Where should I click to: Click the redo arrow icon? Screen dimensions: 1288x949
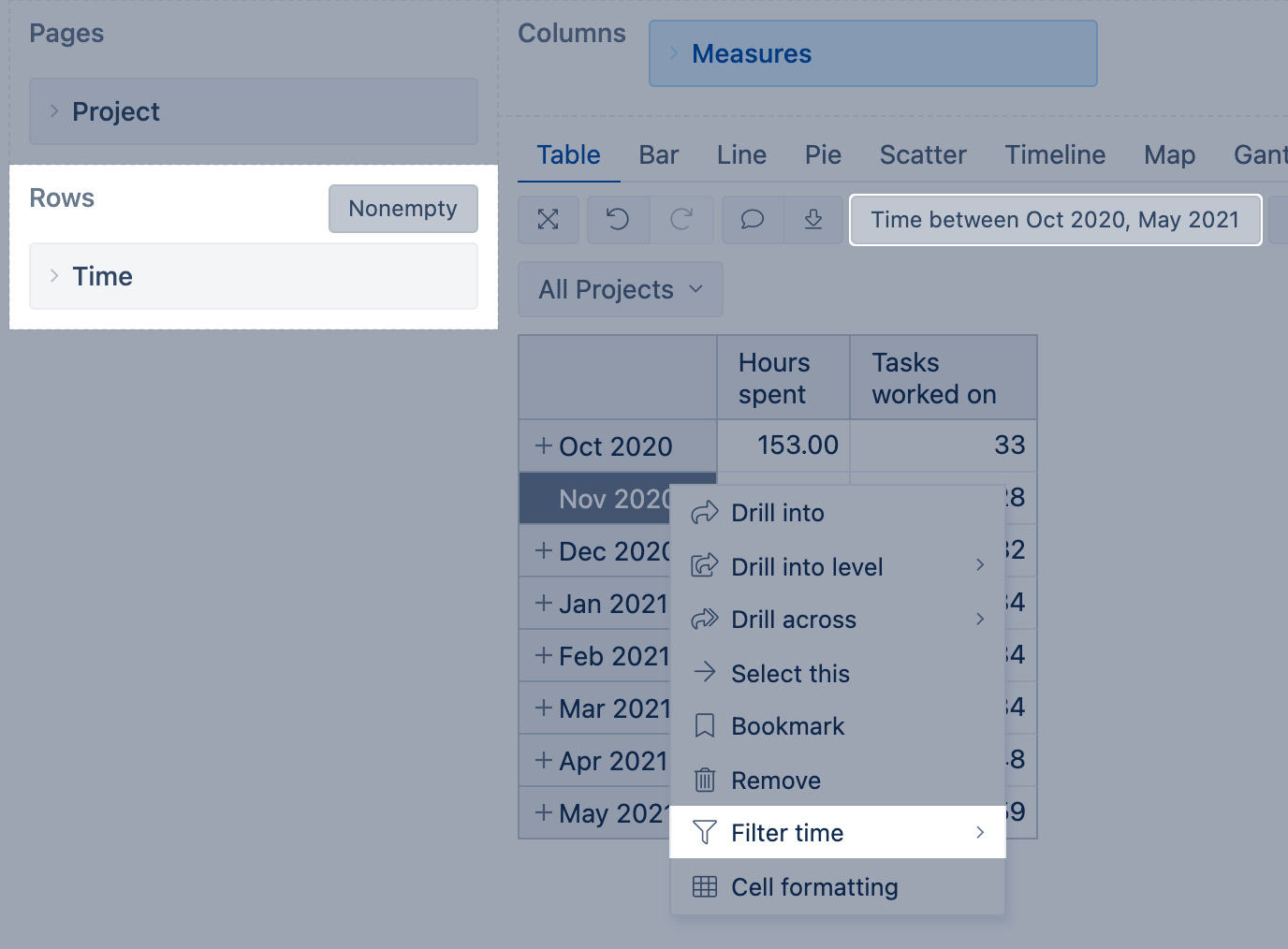click(x=681, y=220)
